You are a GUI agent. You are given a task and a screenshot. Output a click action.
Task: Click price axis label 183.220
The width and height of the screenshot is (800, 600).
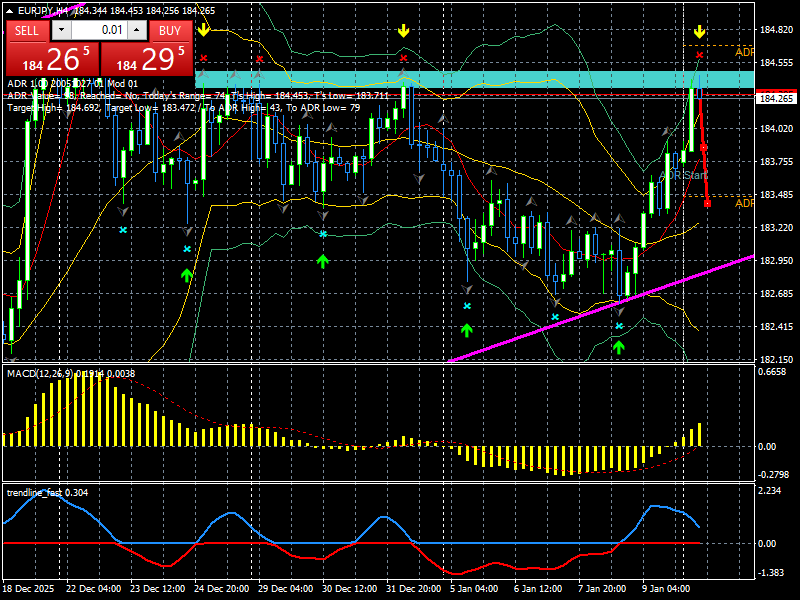click(x=777, y=228)
